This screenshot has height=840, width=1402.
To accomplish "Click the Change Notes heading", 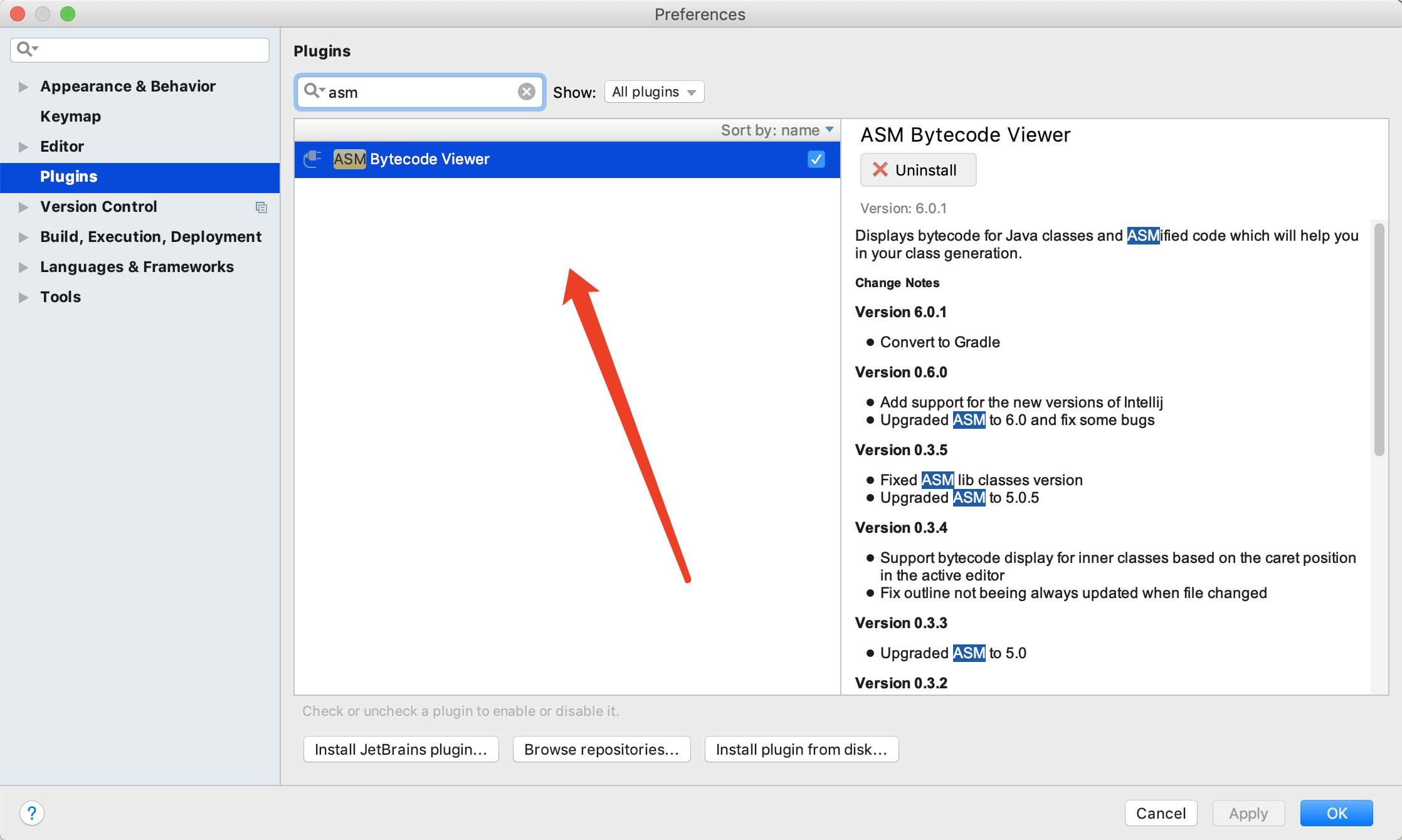I will pyautogui.click(x=897, y=283).
